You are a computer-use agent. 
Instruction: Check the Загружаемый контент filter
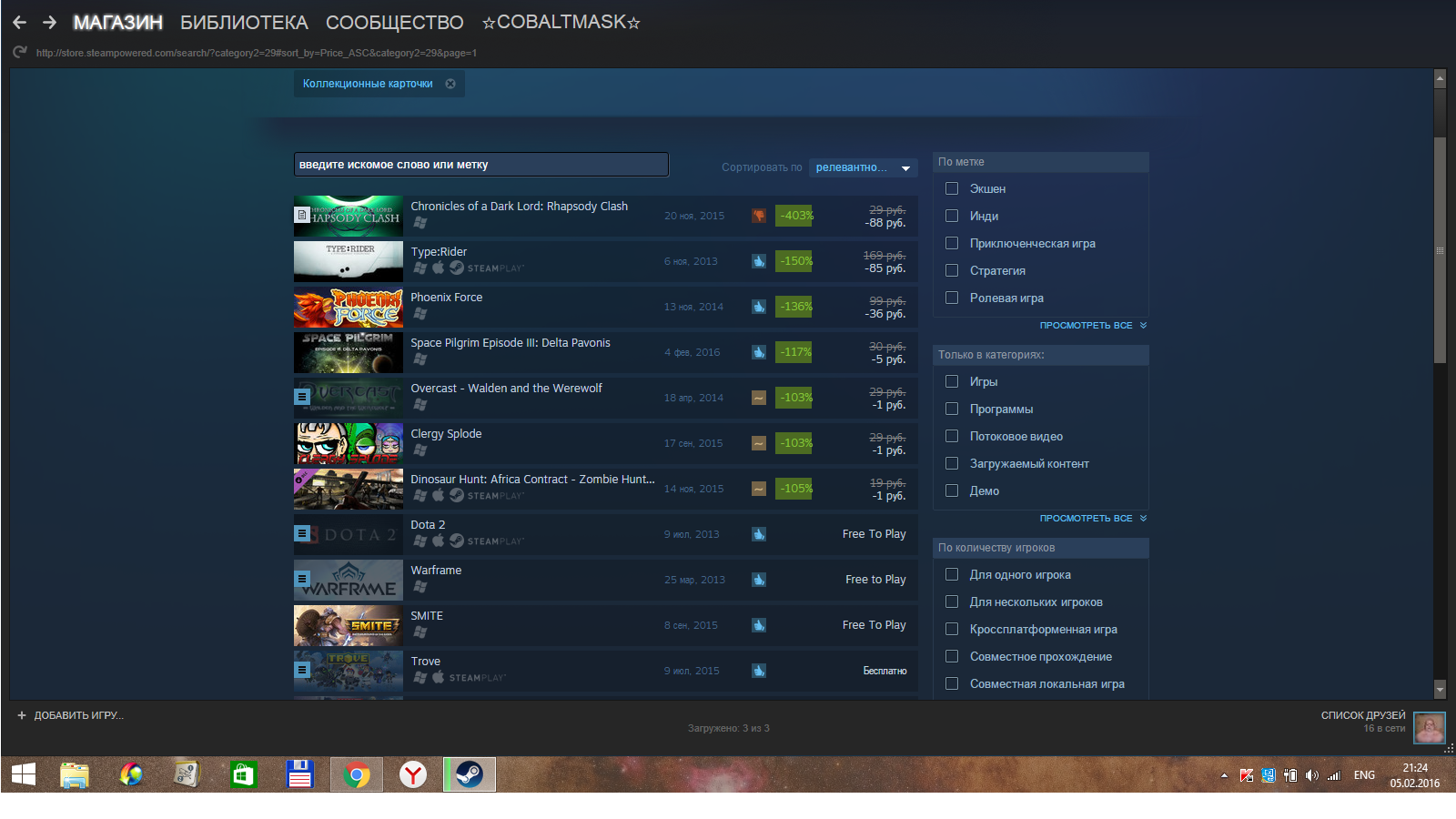[952, 463]
